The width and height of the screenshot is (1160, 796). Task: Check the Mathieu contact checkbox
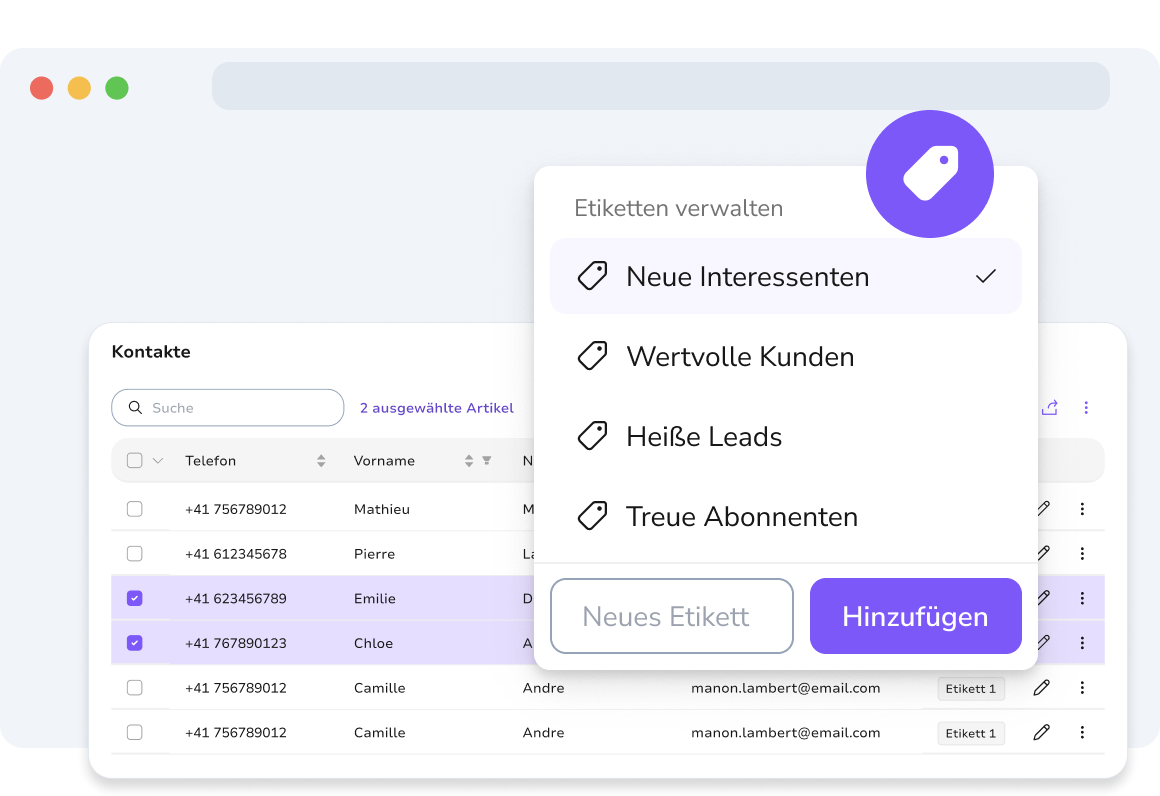135,509
